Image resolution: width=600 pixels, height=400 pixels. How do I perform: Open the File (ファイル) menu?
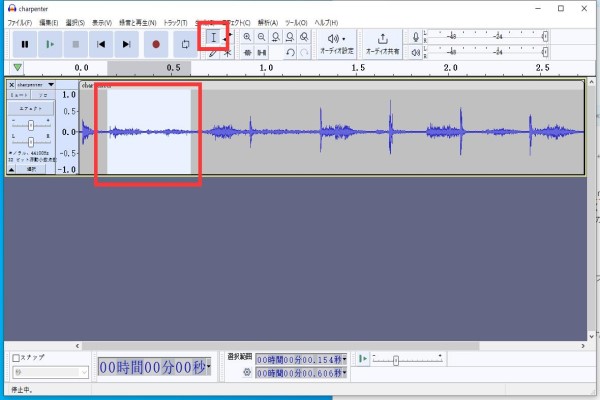19,22
